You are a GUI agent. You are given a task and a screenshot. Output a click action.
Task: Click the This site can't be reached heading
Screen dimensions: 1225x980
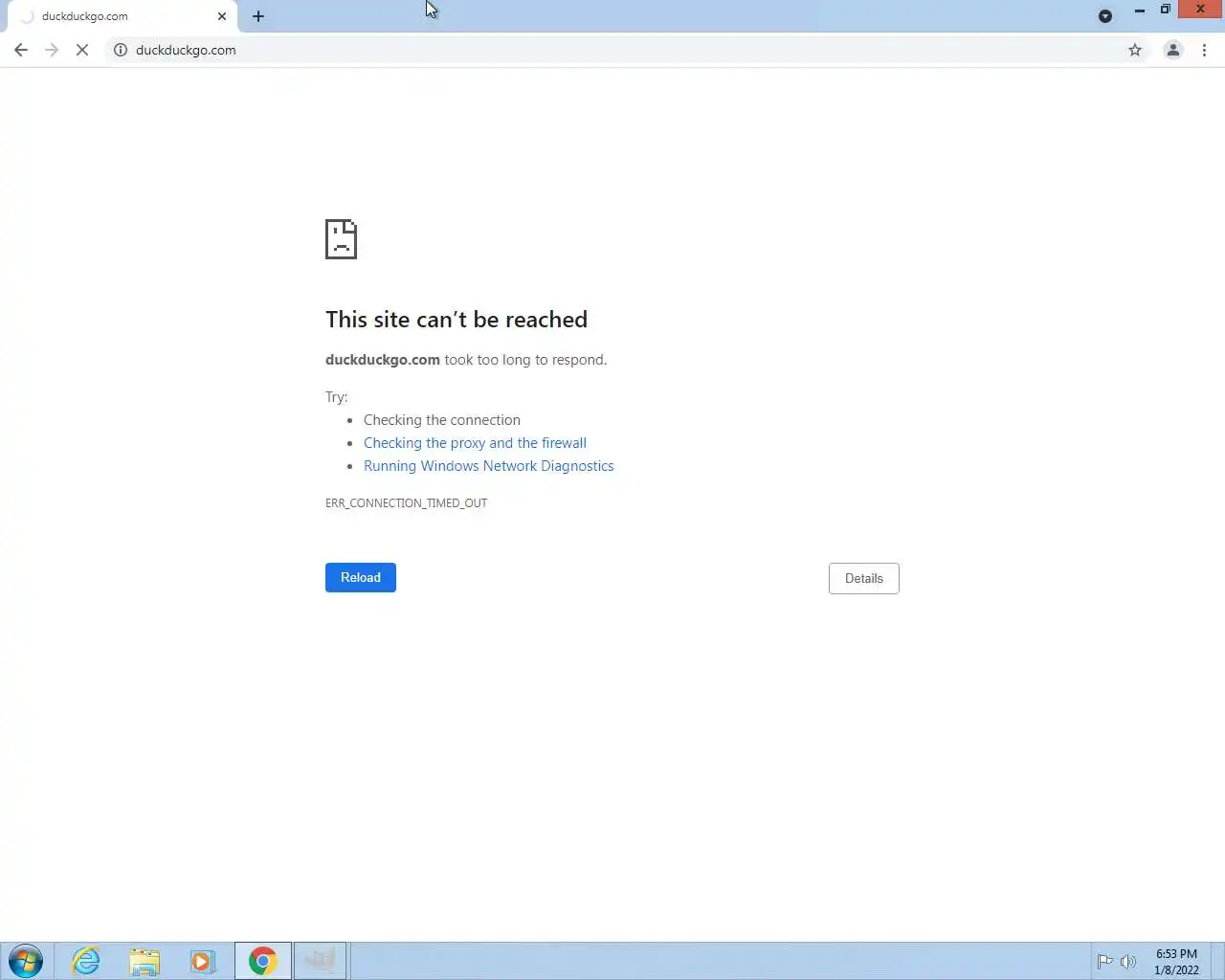click(x=457, y=320)
